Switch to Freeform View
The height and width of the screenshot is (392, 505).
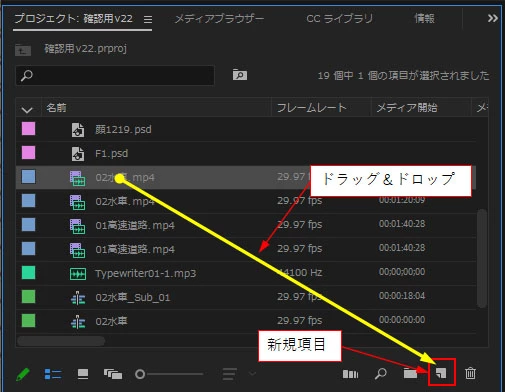tap(113, 374)
